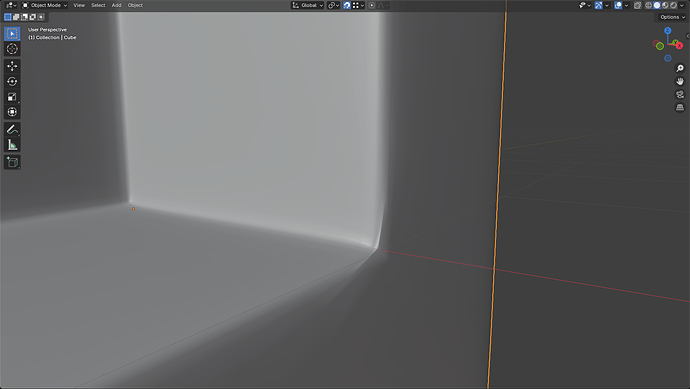Viewport: 690px width, 389px height.
Task: Expand the Options dropdown
Action: click(672, 17)
